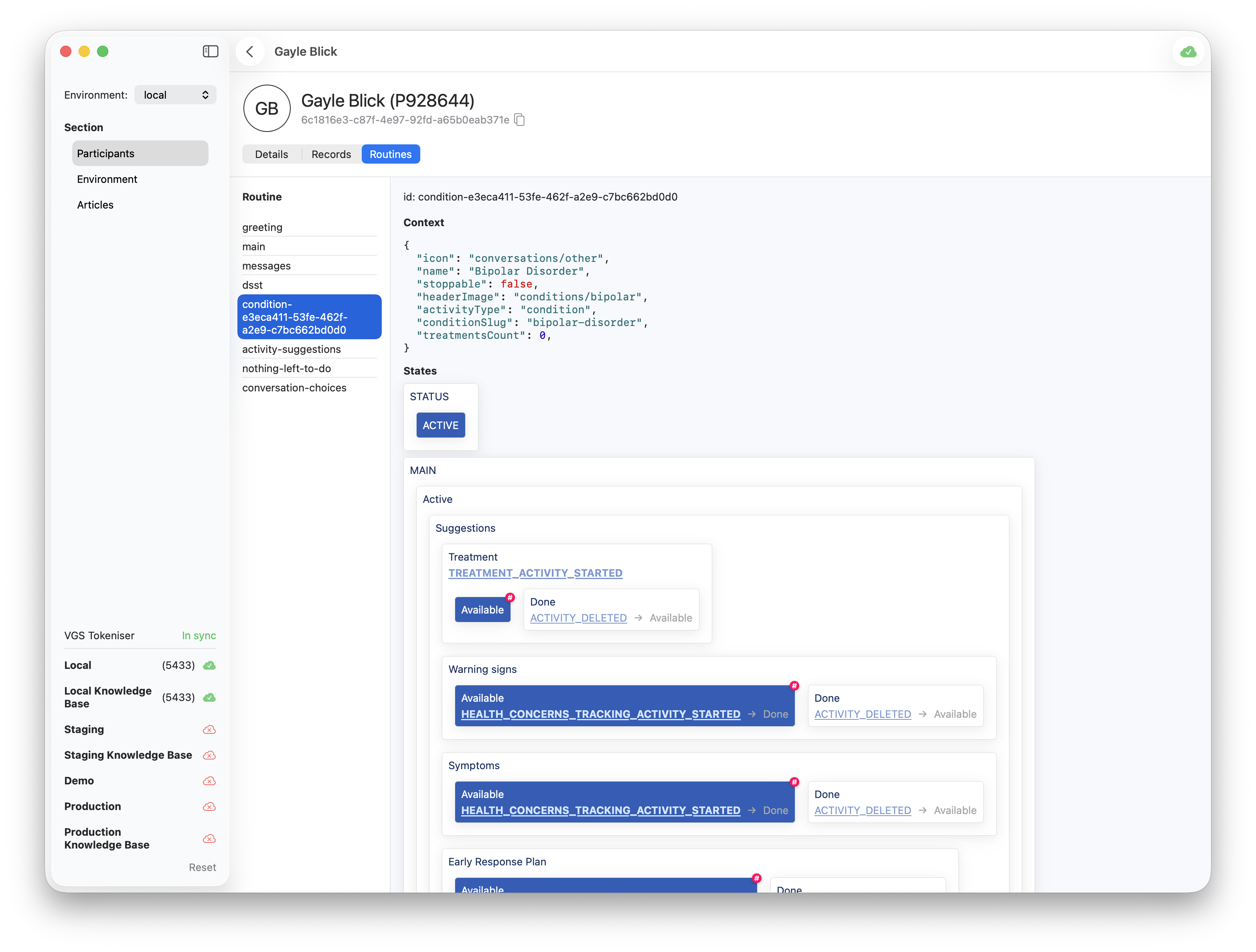Click the back chevron button
The image size is (1256, 952).
(250, 52)
